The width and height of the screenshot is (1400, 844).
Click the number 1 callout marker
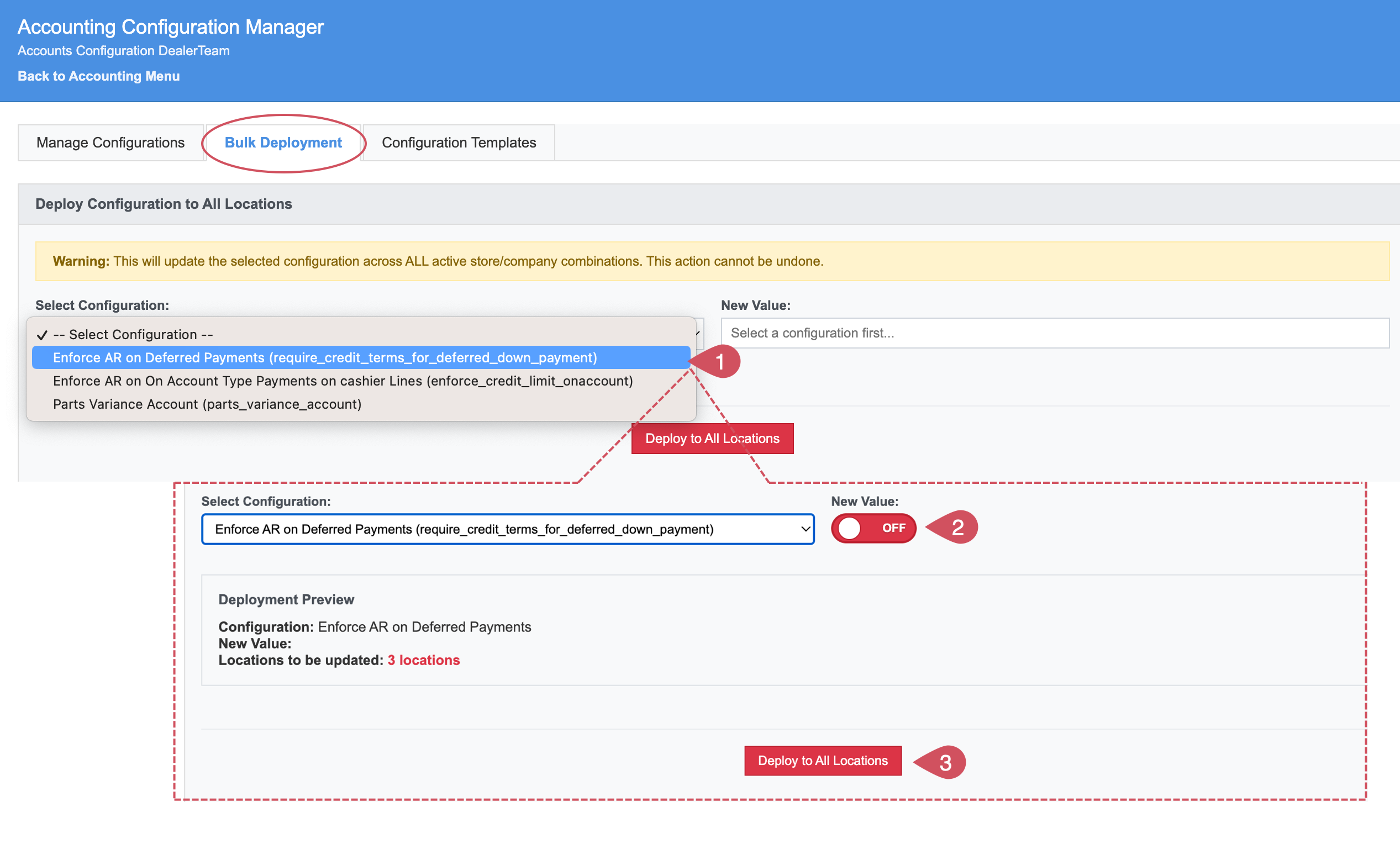click(x=717, y=361)
